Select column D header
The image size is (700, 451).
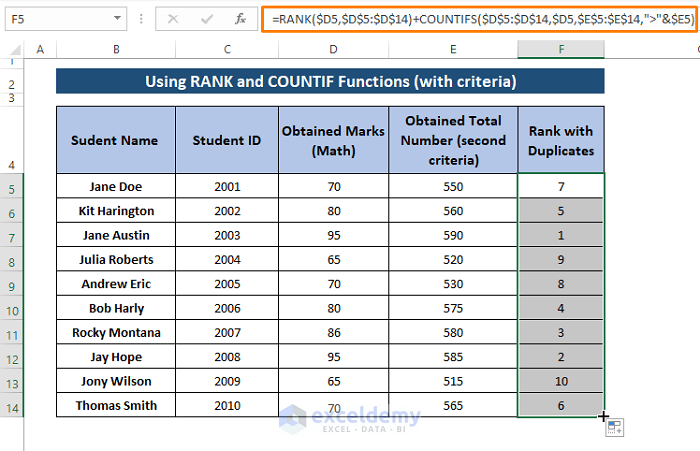pyautogui.click(x=333, y=49)
